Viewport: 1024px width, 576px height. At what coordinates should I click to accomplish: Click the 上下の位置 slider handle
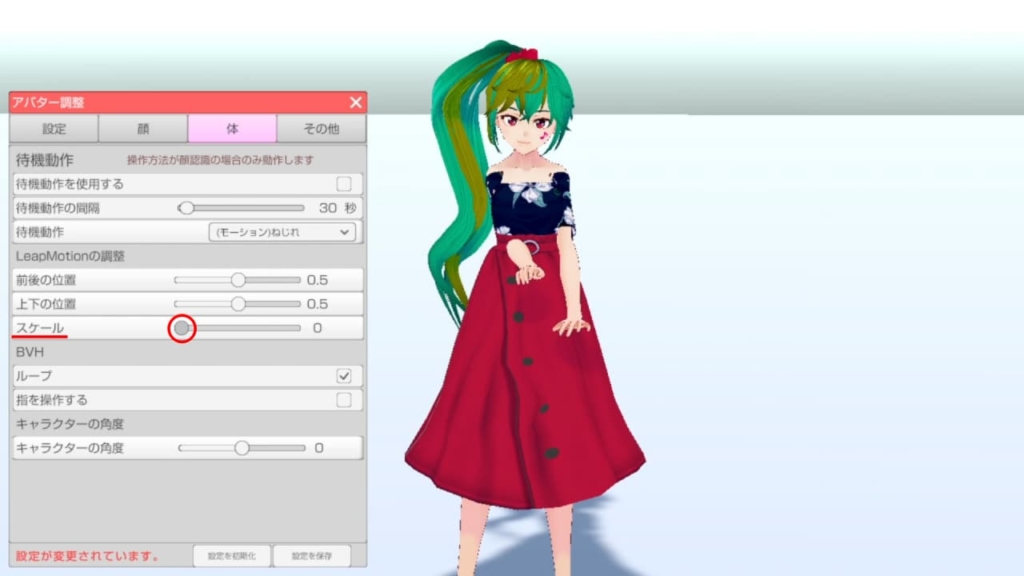click(238, 304)
